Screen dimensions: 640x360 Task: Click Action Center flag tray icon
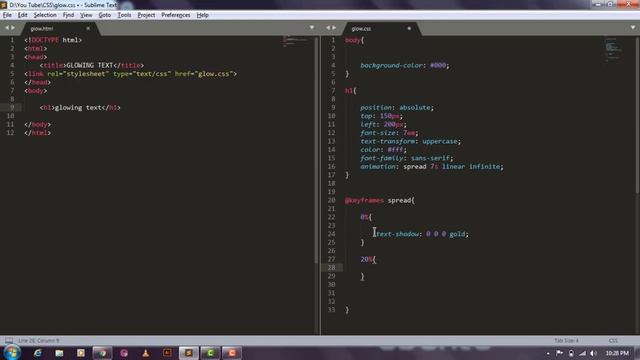[560, 353]
